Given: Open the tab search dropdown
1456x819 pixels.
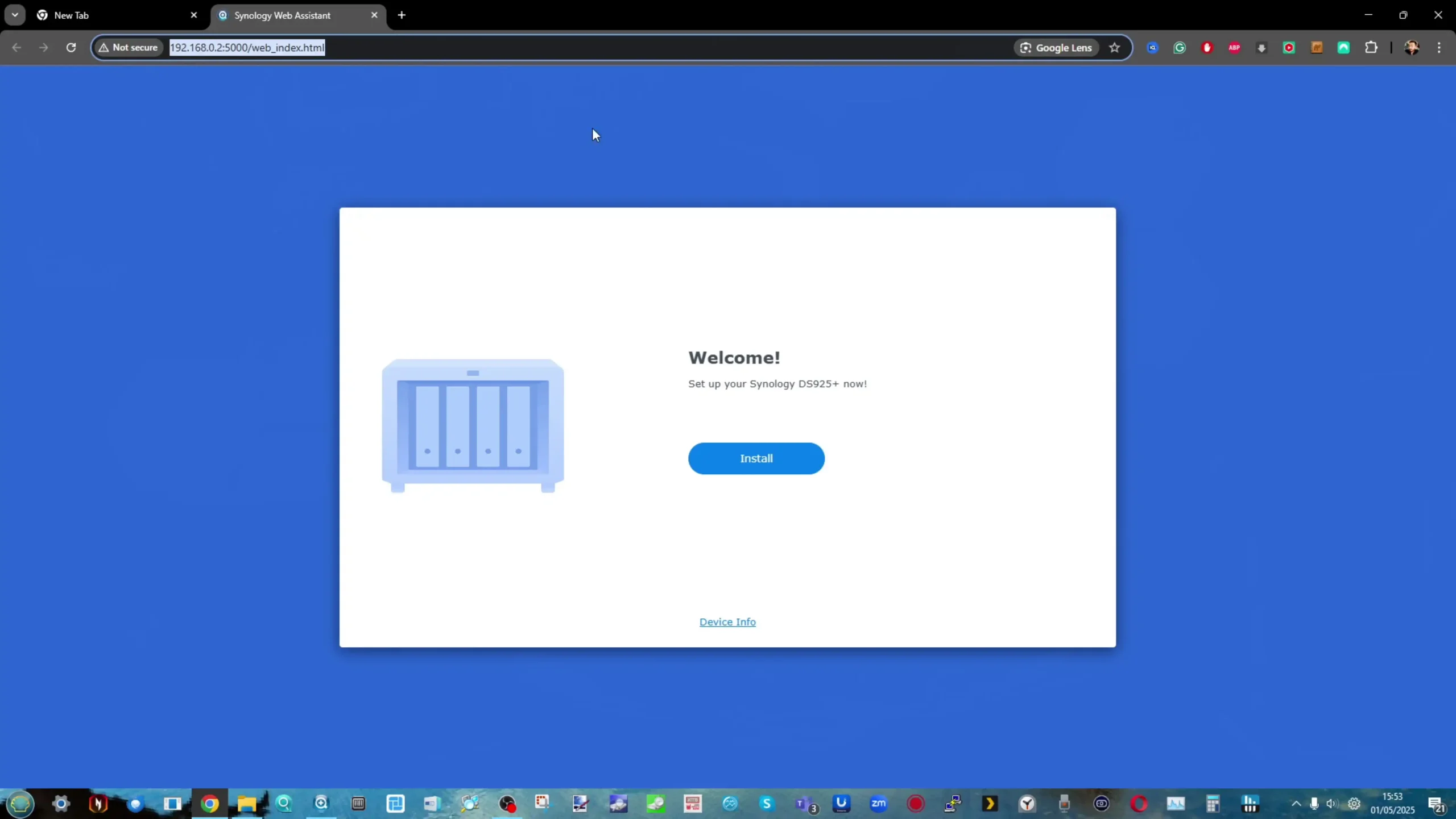Looking at the screenshot, I should click(15, 15).
